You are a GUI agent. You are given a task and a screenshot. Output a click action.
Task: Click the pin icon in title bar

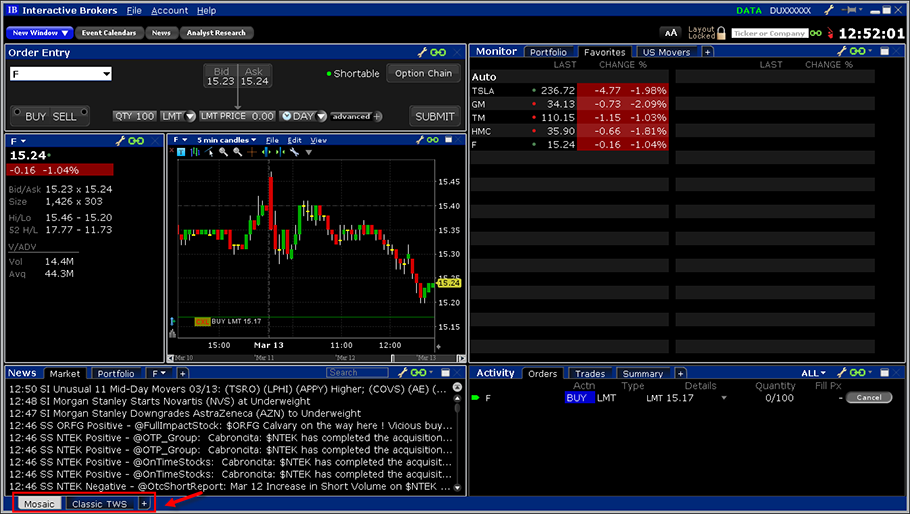[x=849, y=10]
